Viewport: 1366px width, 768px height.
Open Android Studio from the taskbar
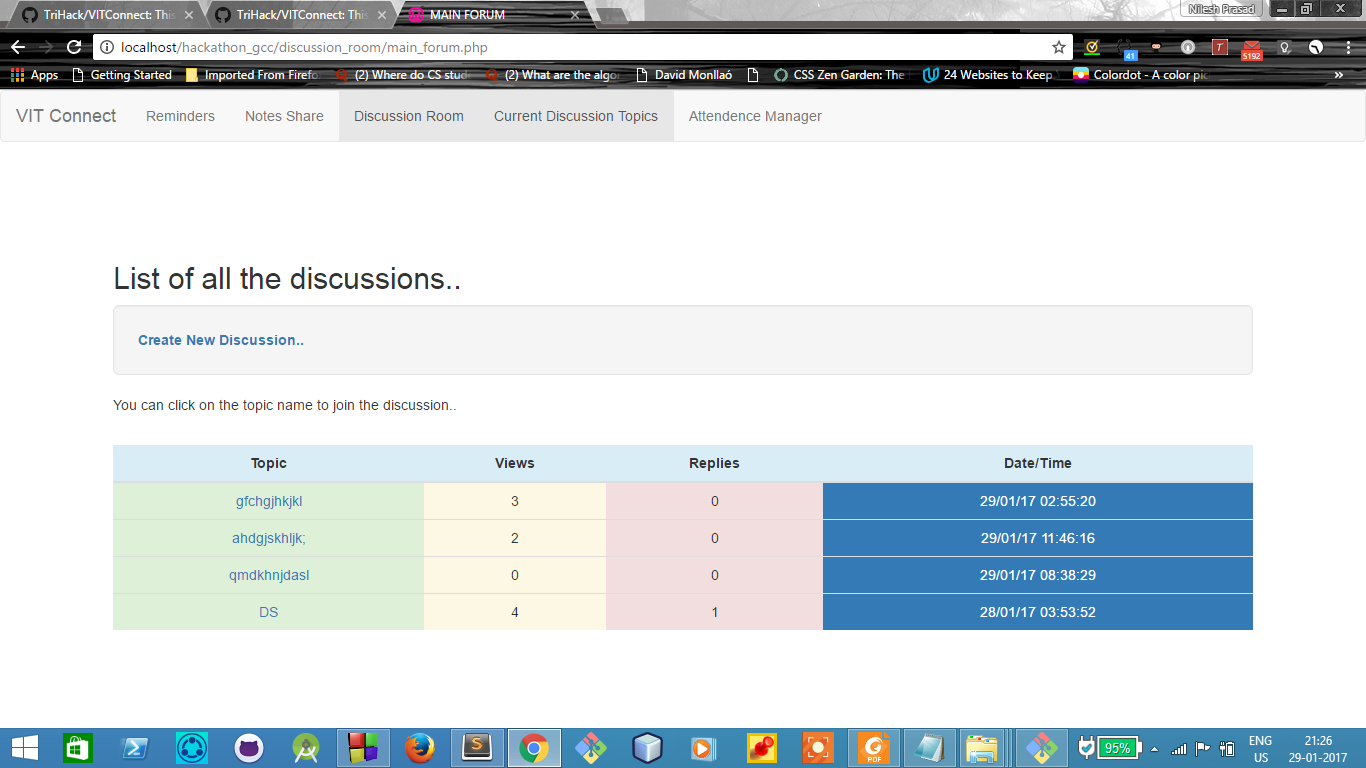coord(305,747)
